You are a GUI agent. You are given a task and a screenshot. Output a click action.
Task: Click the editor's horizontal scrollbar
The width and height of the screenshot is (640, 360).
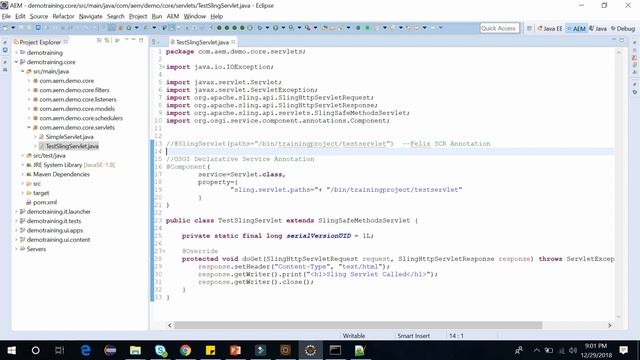[x=358, y=325]
